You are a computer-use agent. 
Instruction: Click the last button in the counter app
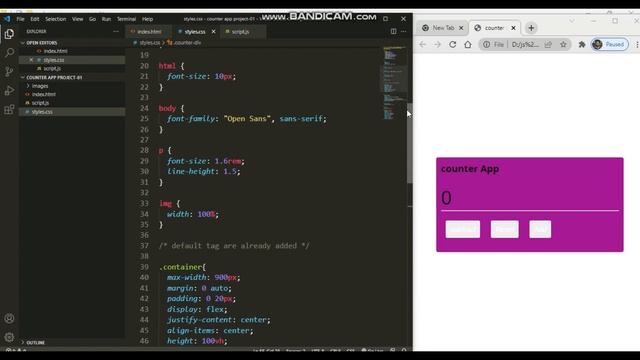coord(540,229)
